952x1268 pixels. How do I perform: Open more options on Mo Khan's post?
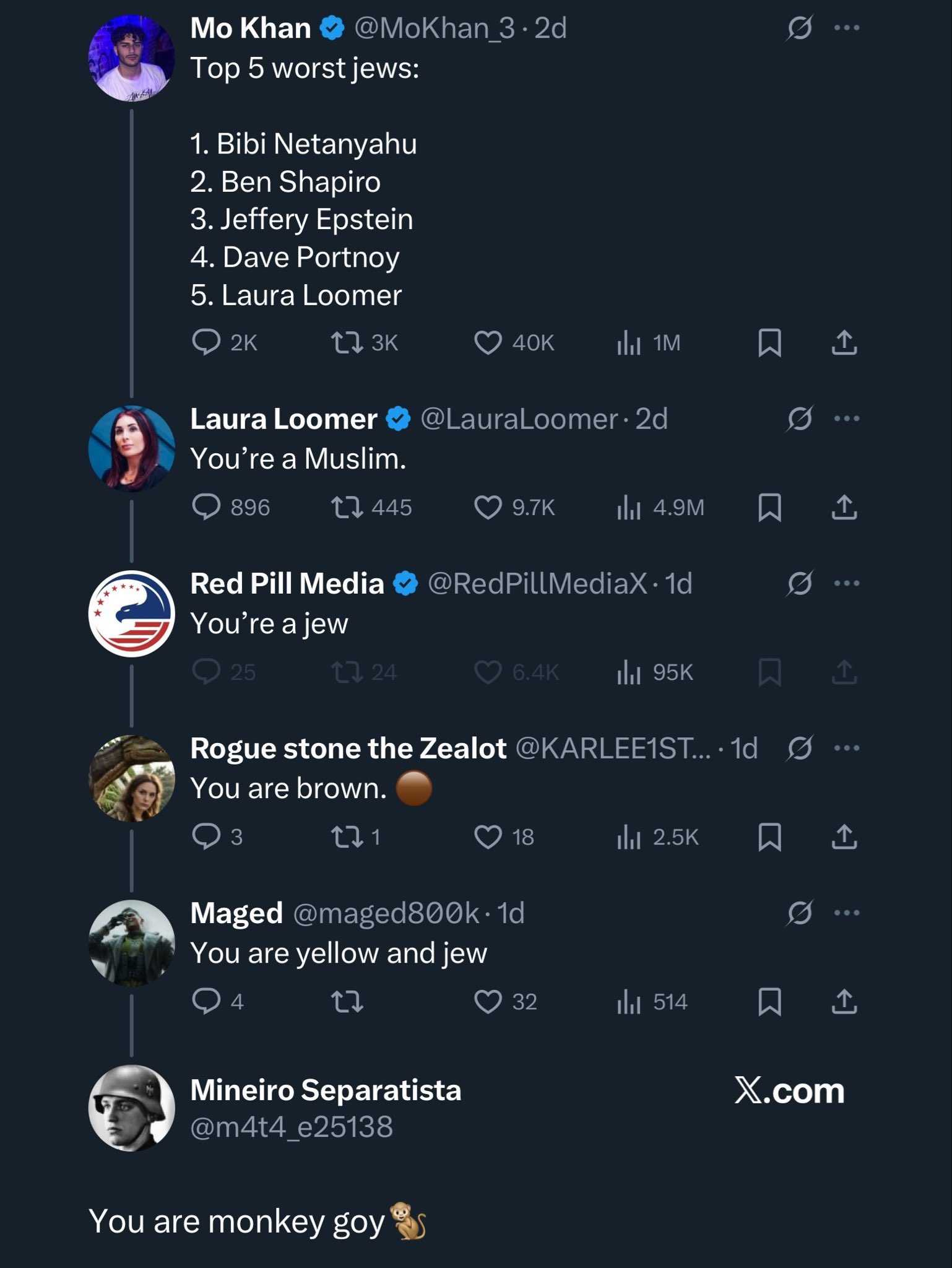click(x=847, y=28)
